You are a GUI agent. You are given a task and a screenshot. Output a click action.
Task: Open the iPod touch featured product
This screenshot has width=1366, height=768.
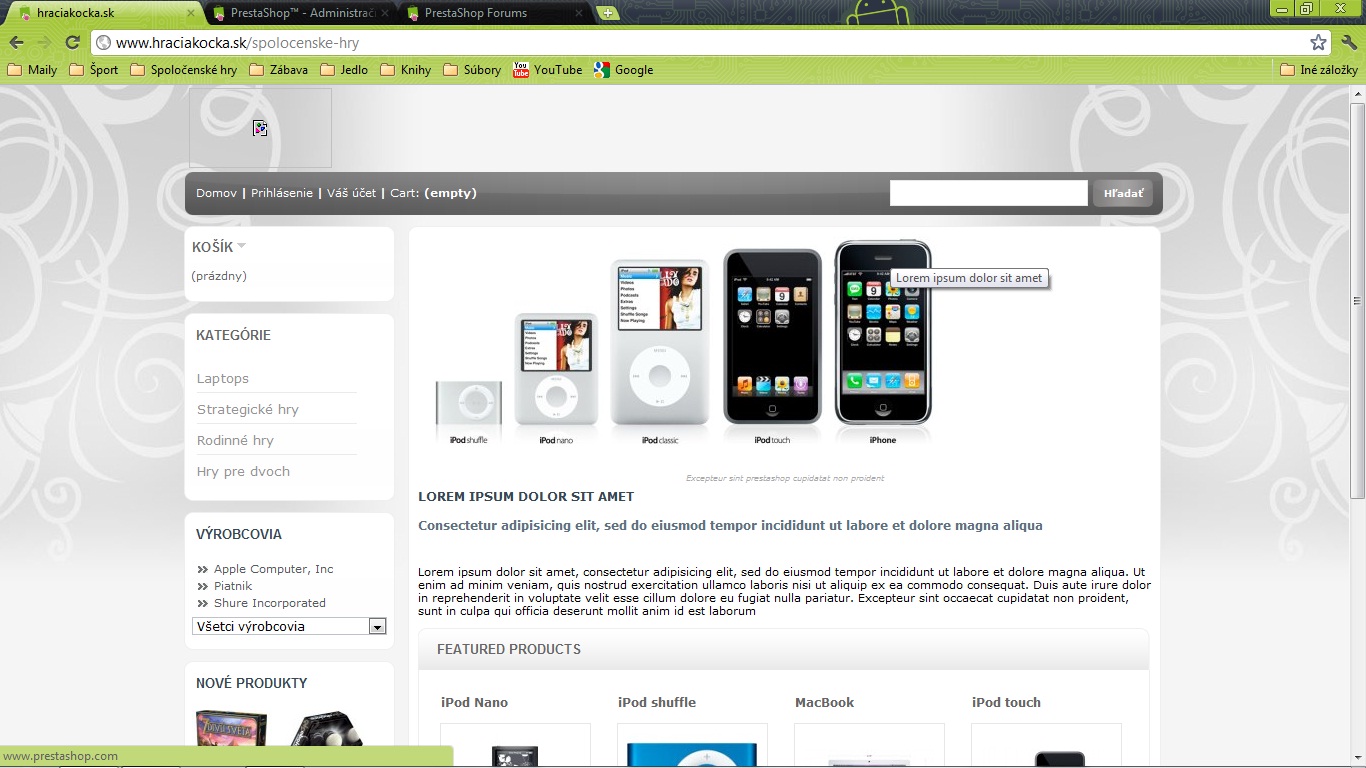(1006, 702)
